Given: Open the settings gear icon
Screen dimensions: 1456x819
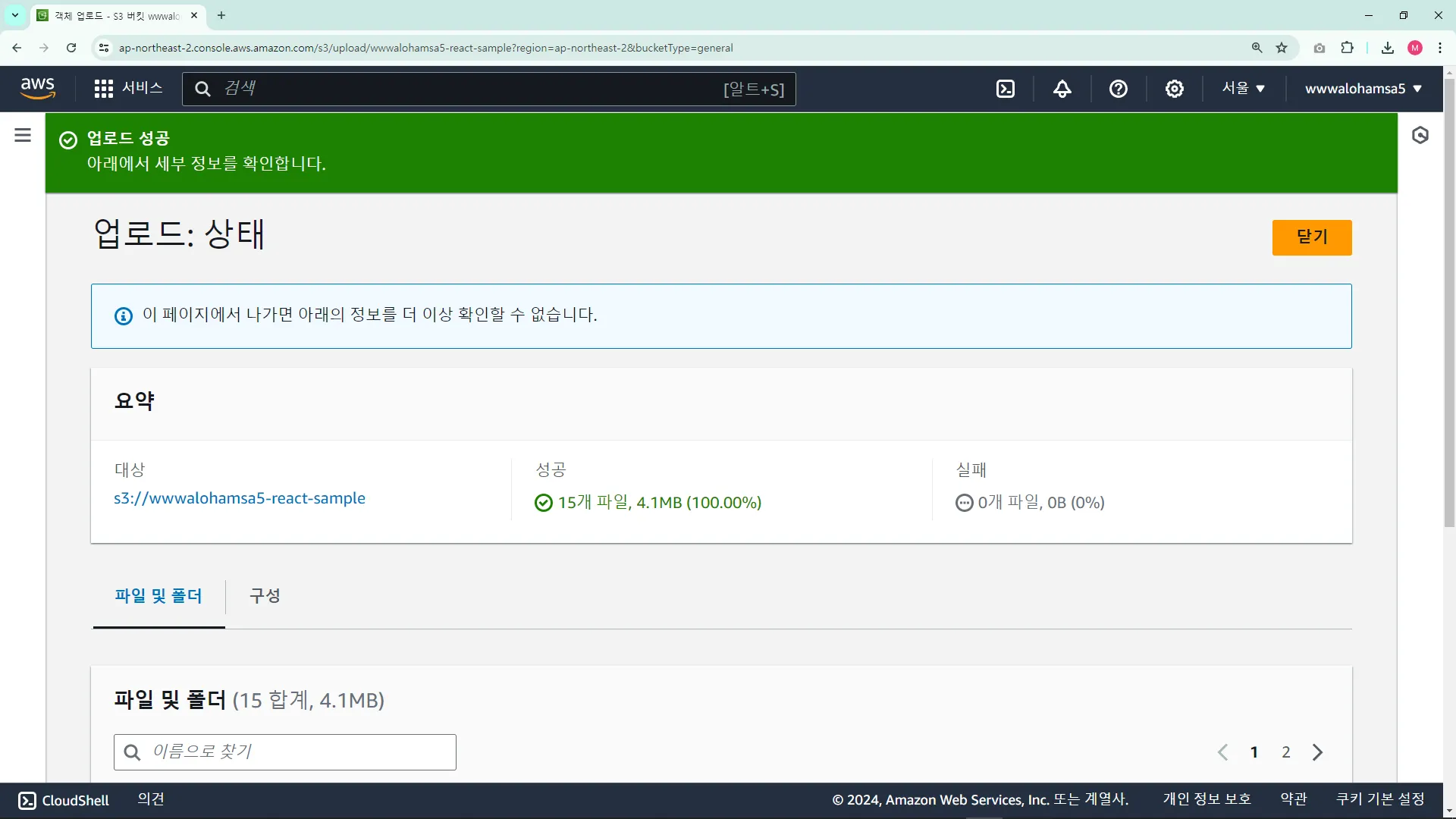Looking at the screenshot, I should pyautogui.click(x=1174, y=89).
